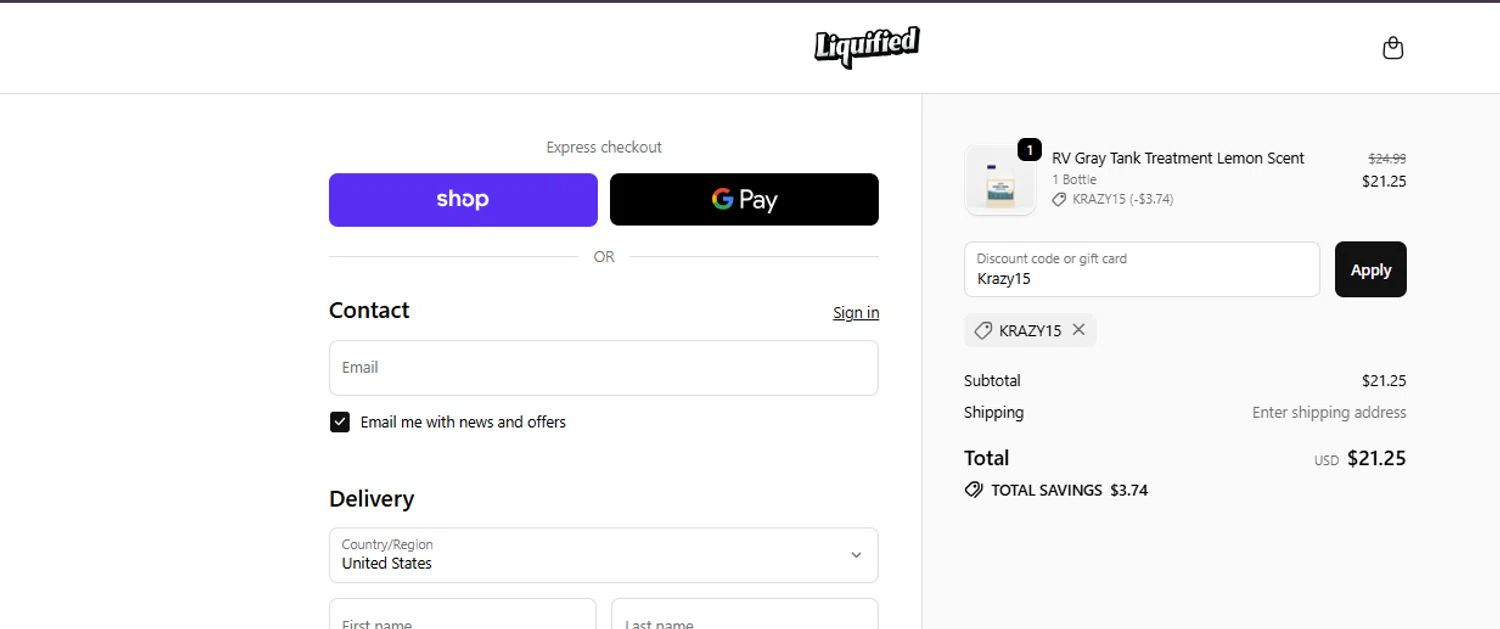Click the tag icon on KRAZY15 chip

click(x=983, y=330)
